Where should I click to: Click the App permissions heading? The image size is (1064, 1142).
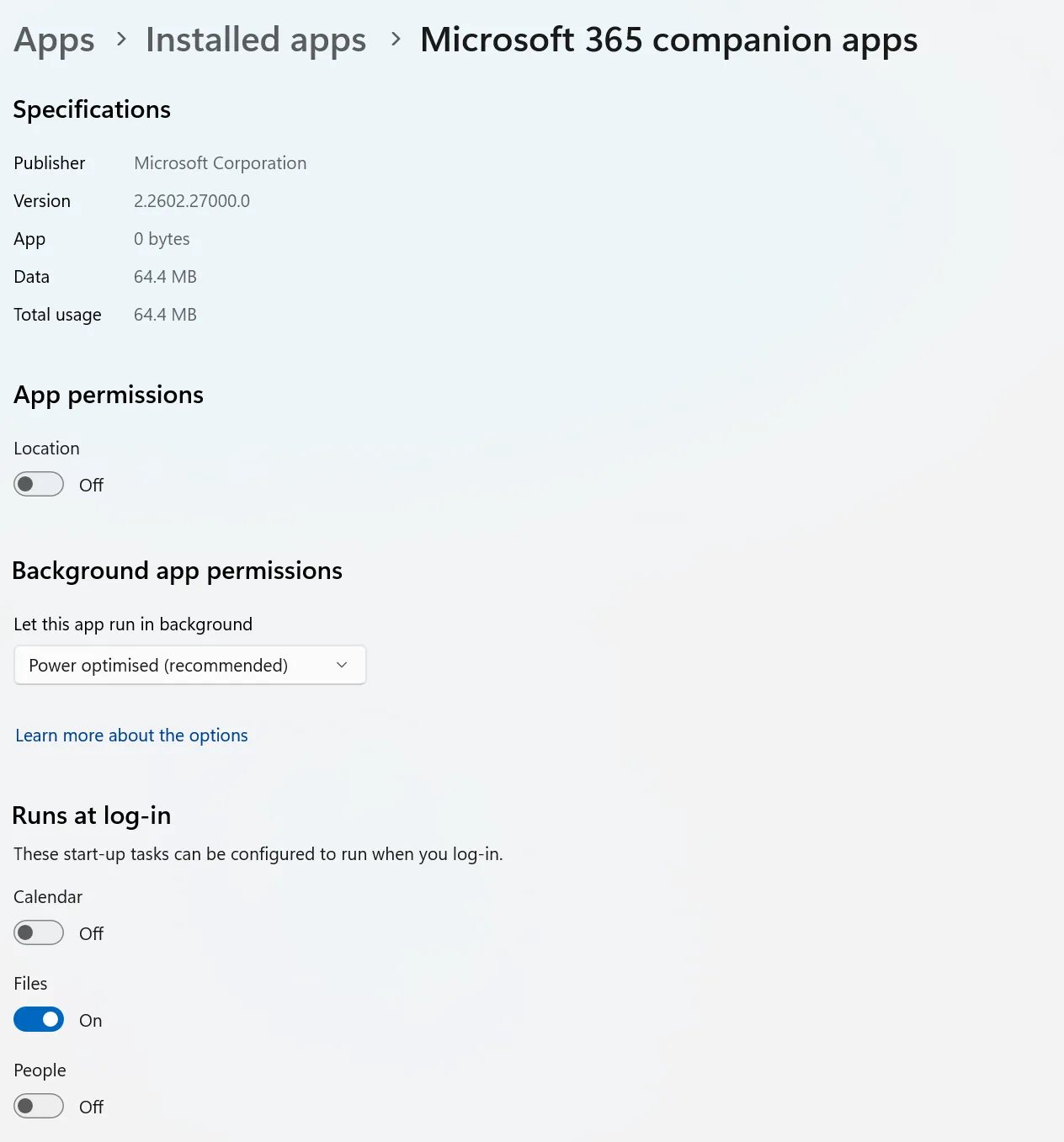[108, 395]
